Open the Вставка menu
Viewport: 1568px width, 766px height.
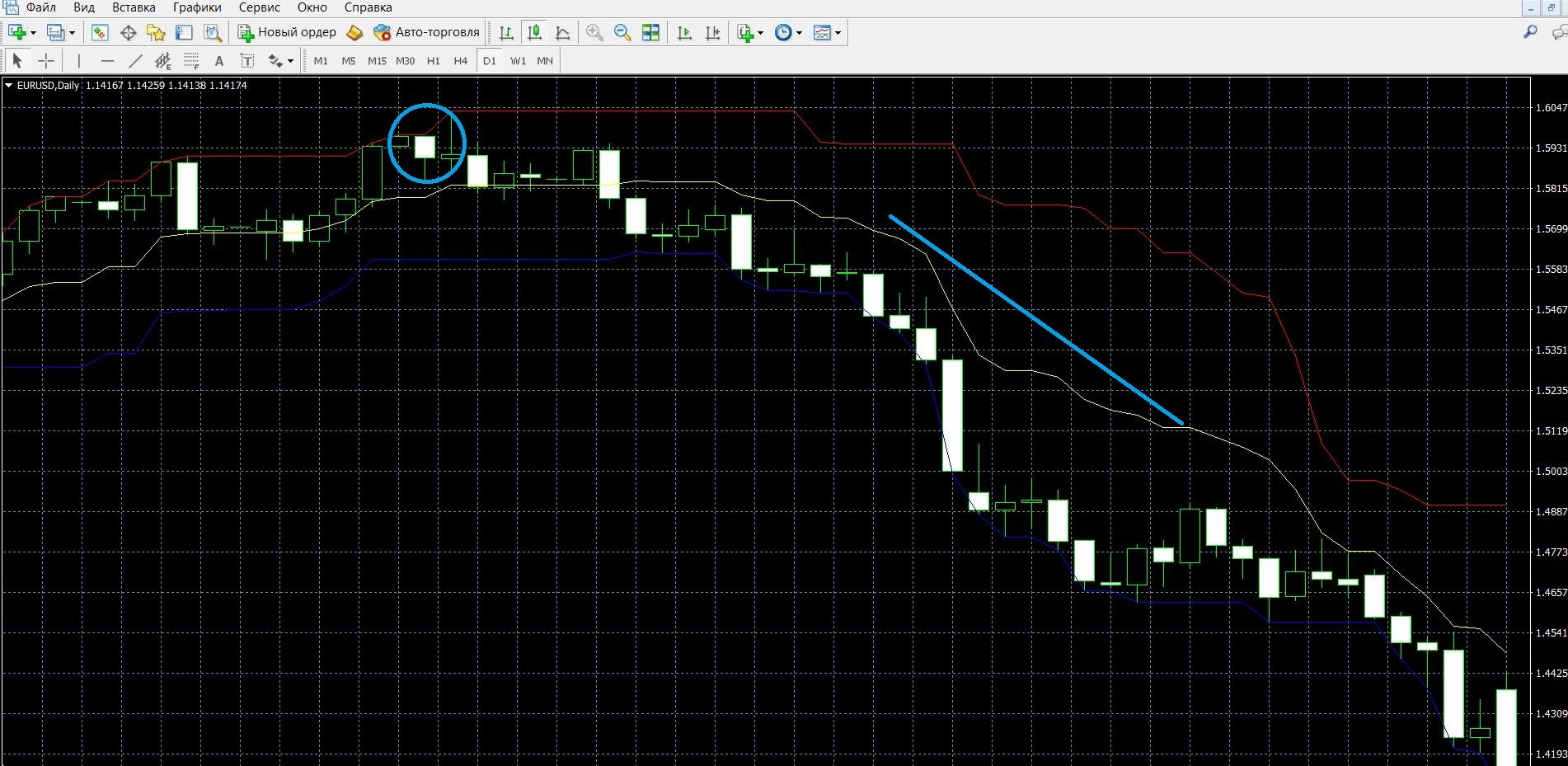(x=134, y=7)
